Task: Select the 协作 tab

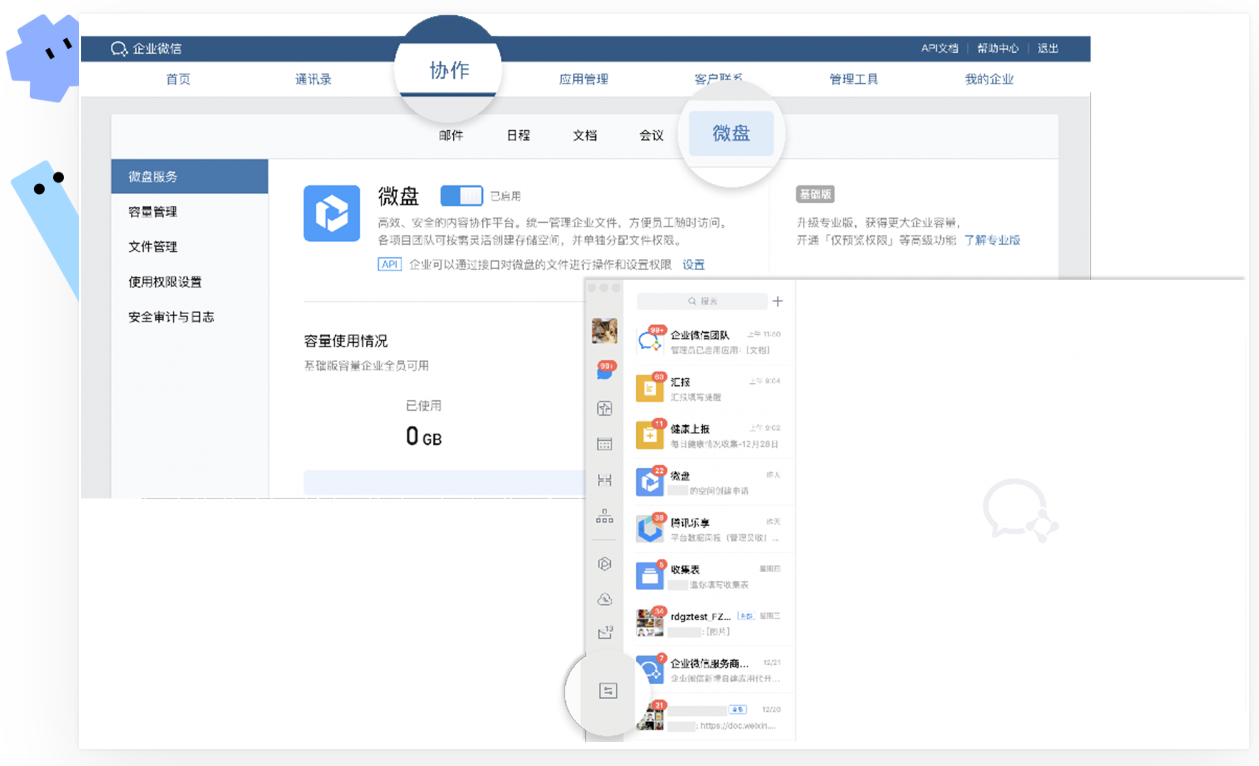Action: click(x=449, y=70)
